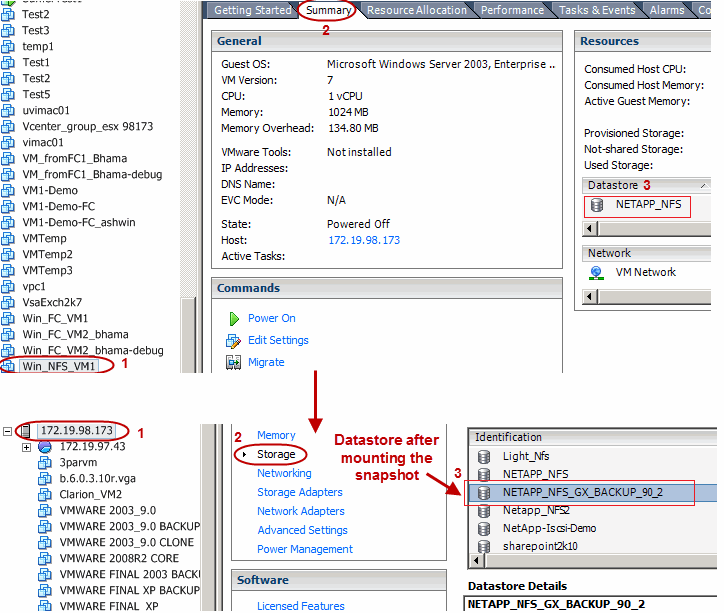This screenshot has width=724, height=613.
Task: Open the Alarms tab
Action: coord(667,10)
